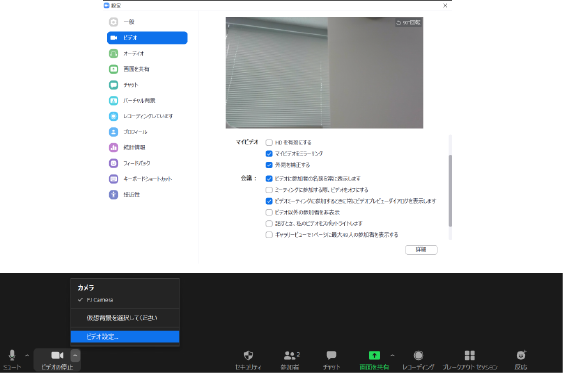Open Security (セキュリティ) shield icon in toolbar

click(x=248, y=355)
